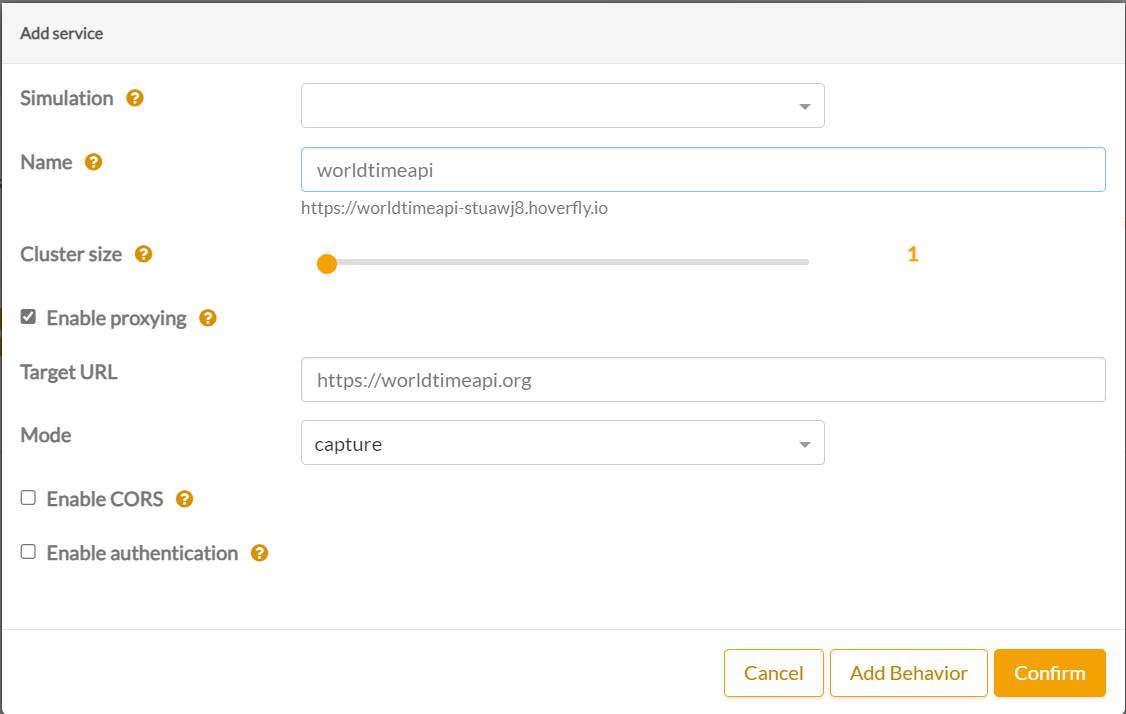Check the Enable authentication box
Screen dimensions: 1126x714
(29, 552)
